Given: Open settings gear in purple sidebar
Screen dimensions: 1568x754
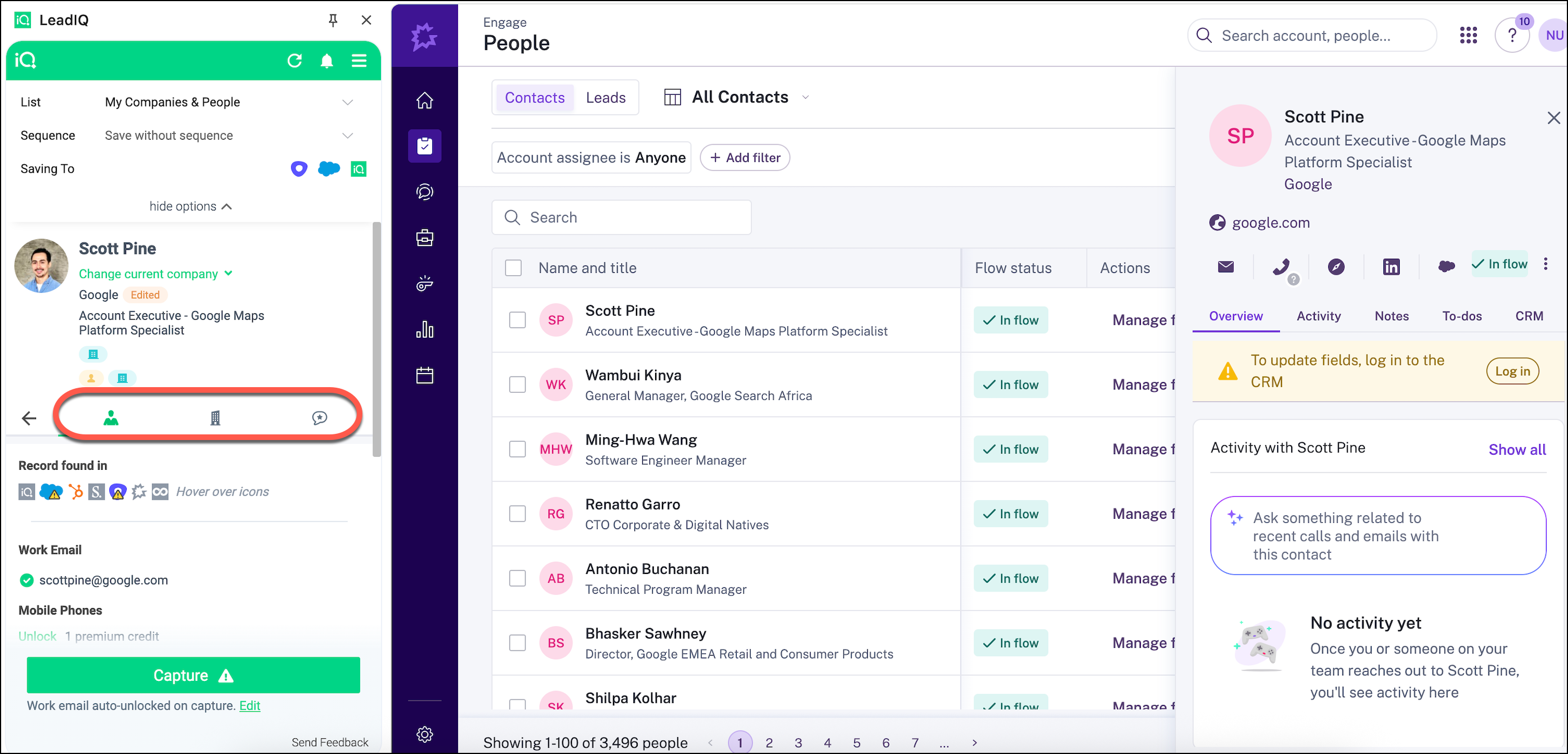Looking at the screenshot, I should point(424,734).
